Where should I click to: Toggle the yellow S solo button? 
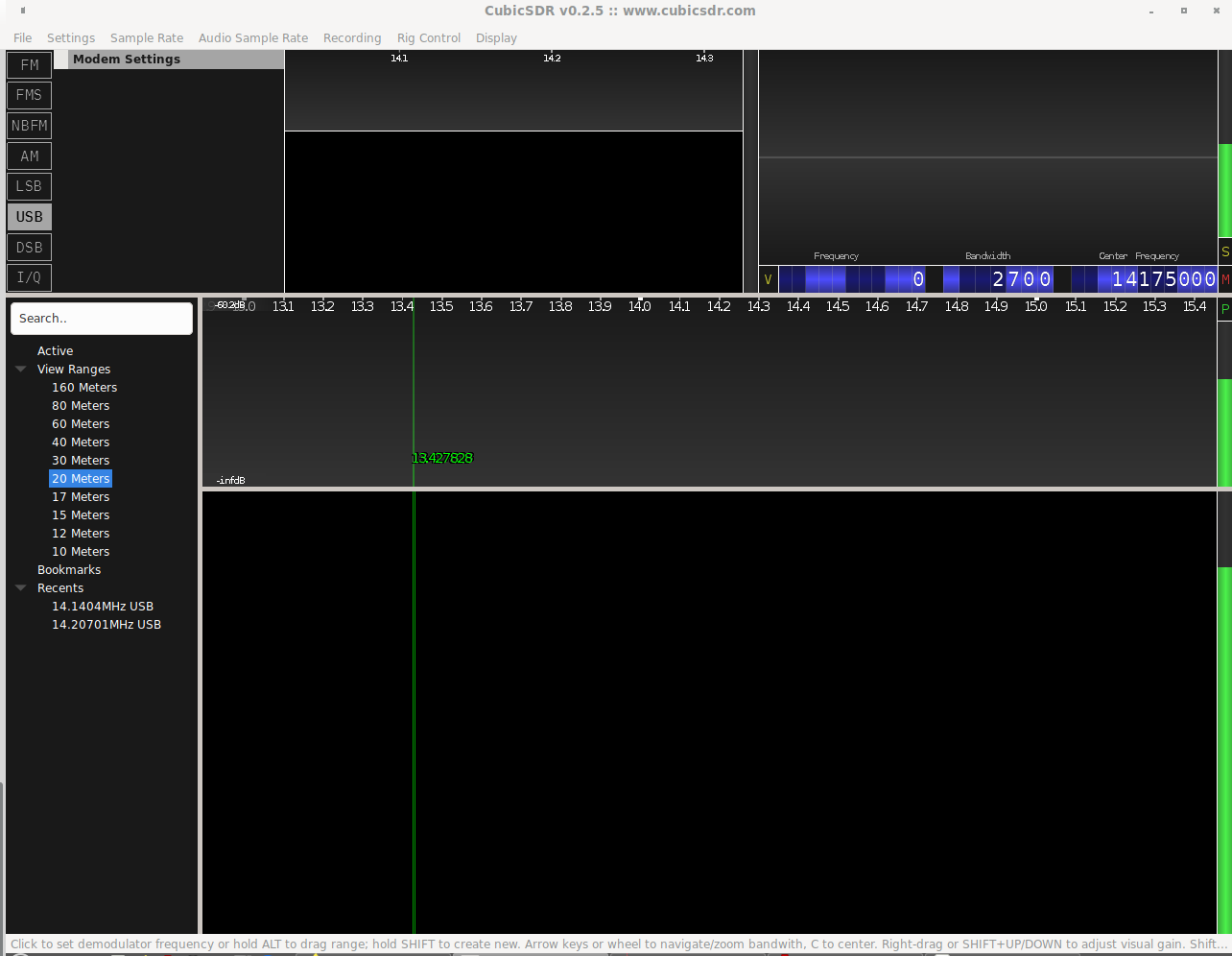click(1224, 251)
